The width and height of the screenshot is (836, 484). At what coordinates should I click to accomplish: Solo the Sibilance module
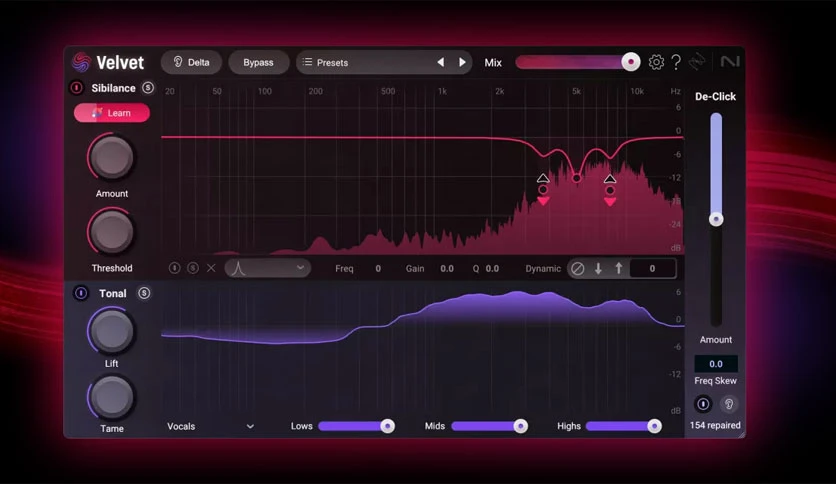[148, 87]
